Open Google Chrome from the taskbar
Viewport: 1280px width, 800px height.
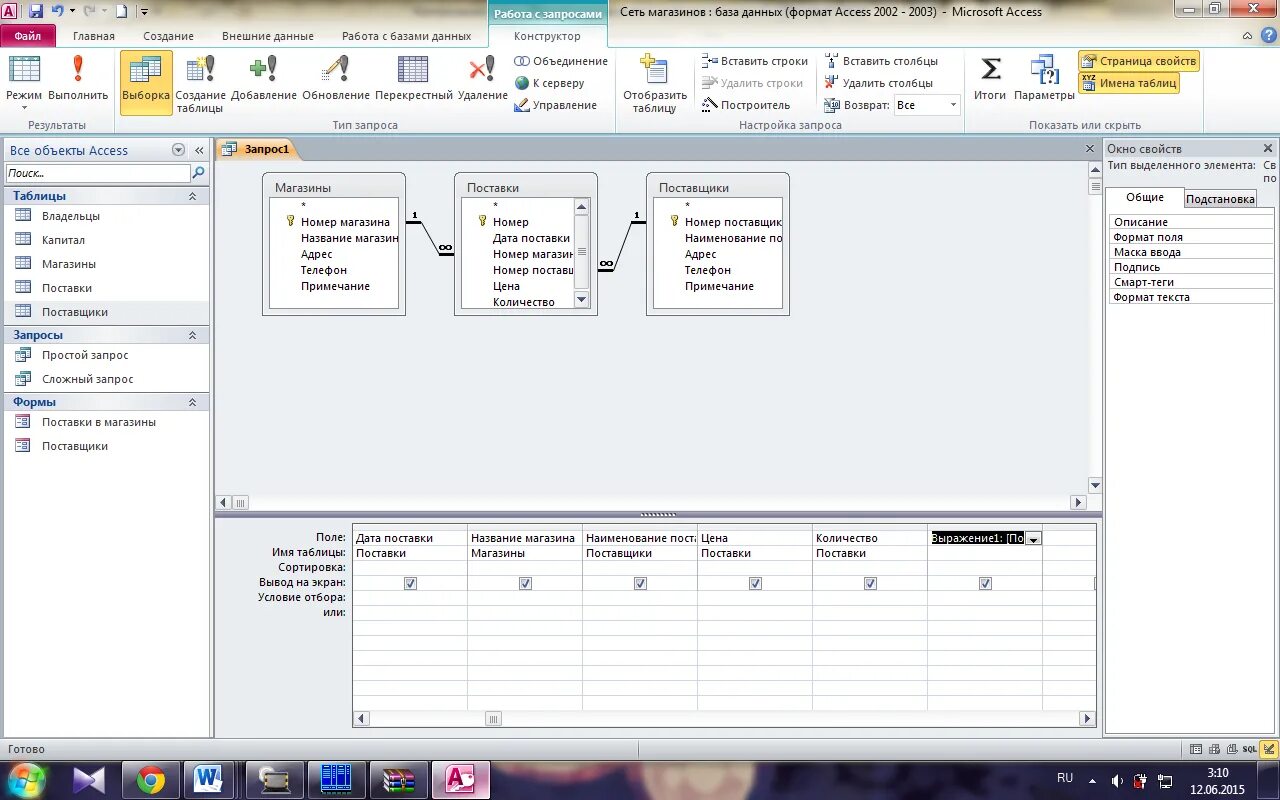(151, 779)
